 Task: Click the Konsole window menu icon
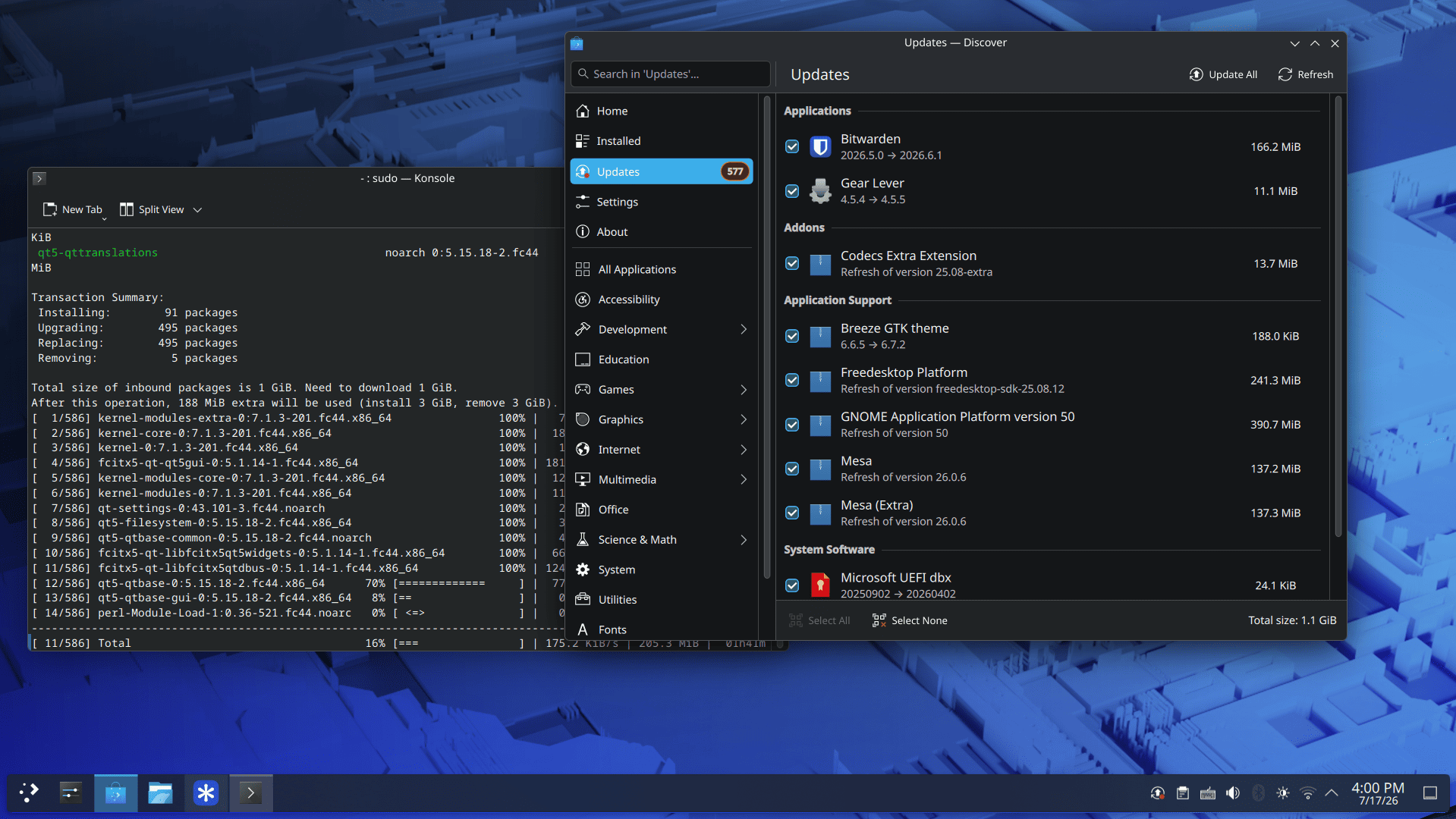tap(39, 178)
